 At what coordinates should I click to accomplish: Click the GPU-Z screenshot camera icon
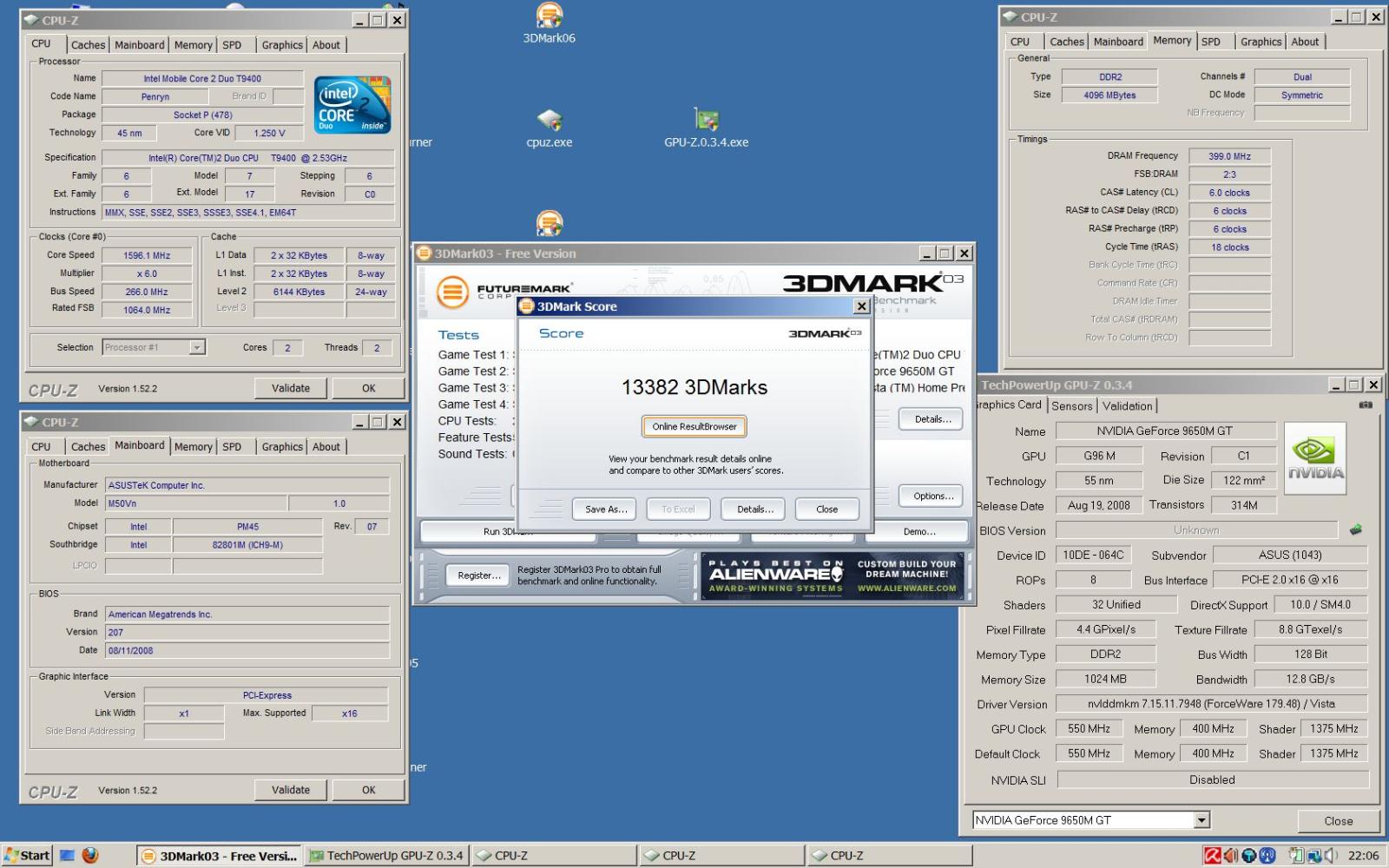point(1366,405)
